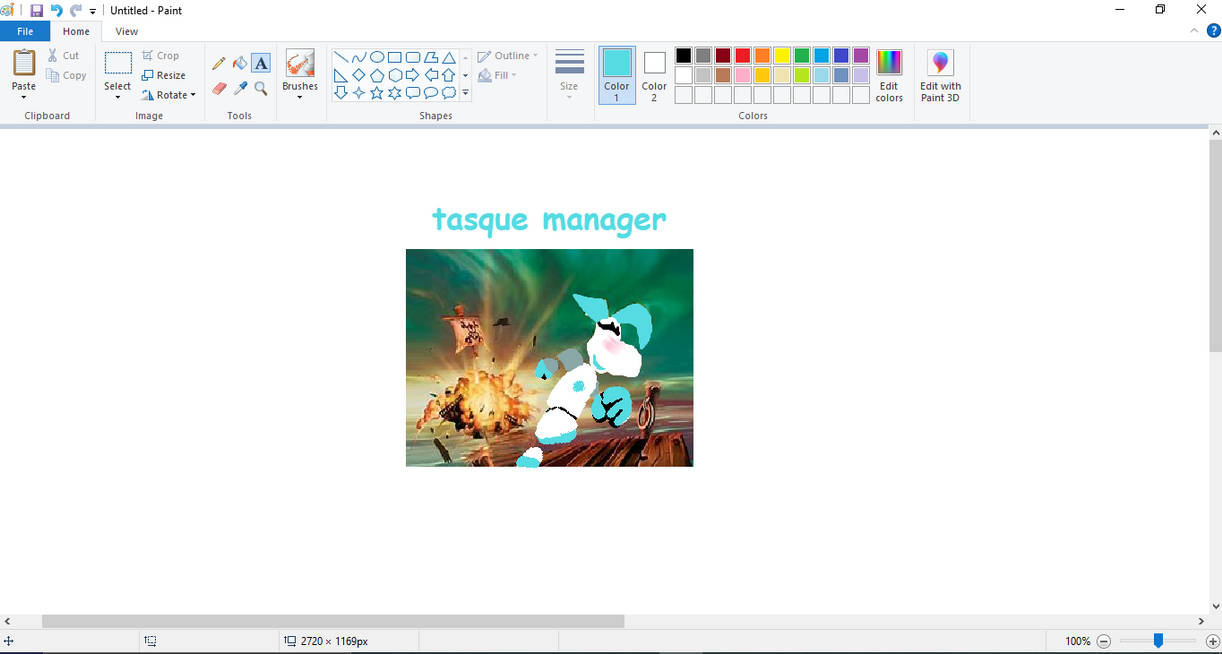The image size is (1222, 654).
Task: Click the rectangular Select tool
Action: pyautogui.click(x=118, y=64)
